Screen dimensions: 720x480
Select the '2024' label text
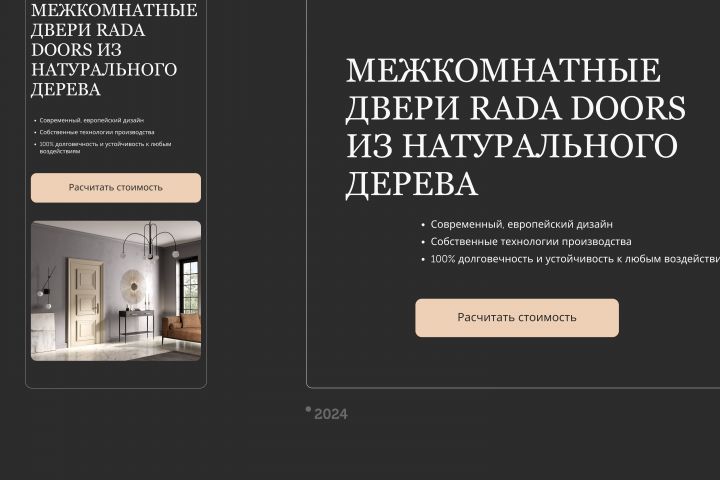(x=331, y=414)
